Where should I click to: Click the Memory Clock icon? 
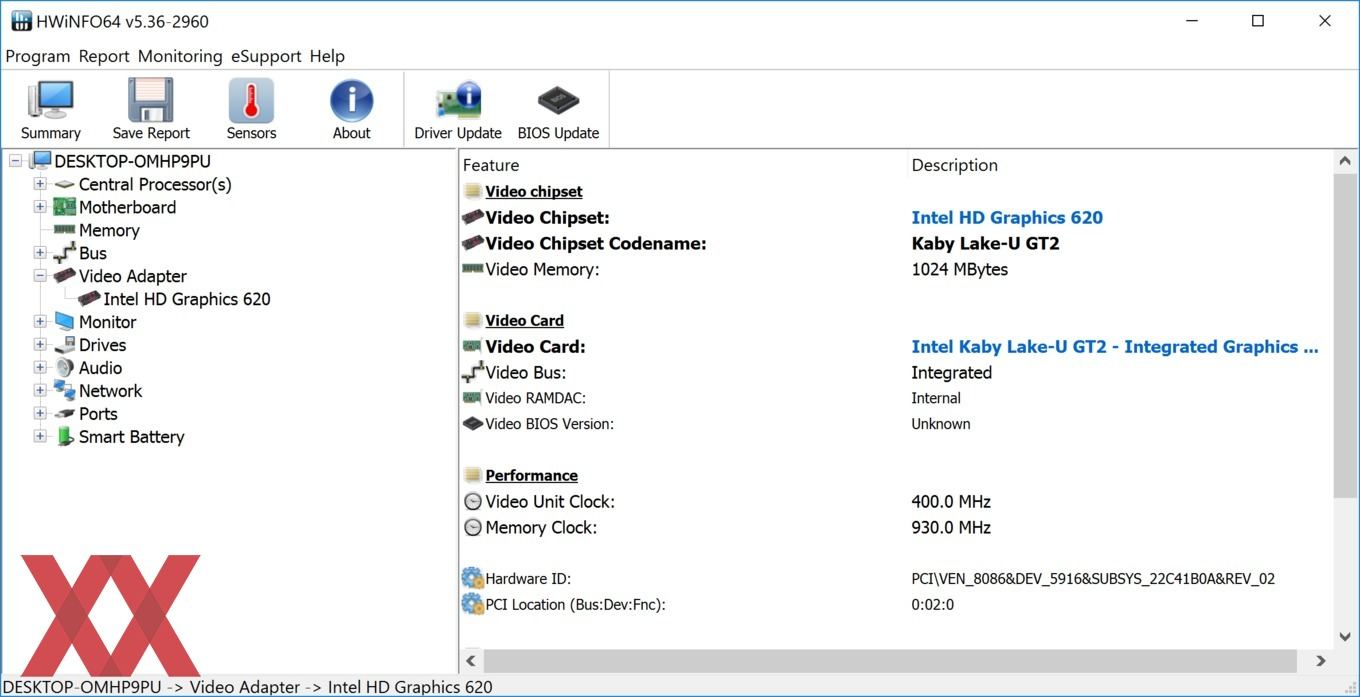(x=473, y=528)
